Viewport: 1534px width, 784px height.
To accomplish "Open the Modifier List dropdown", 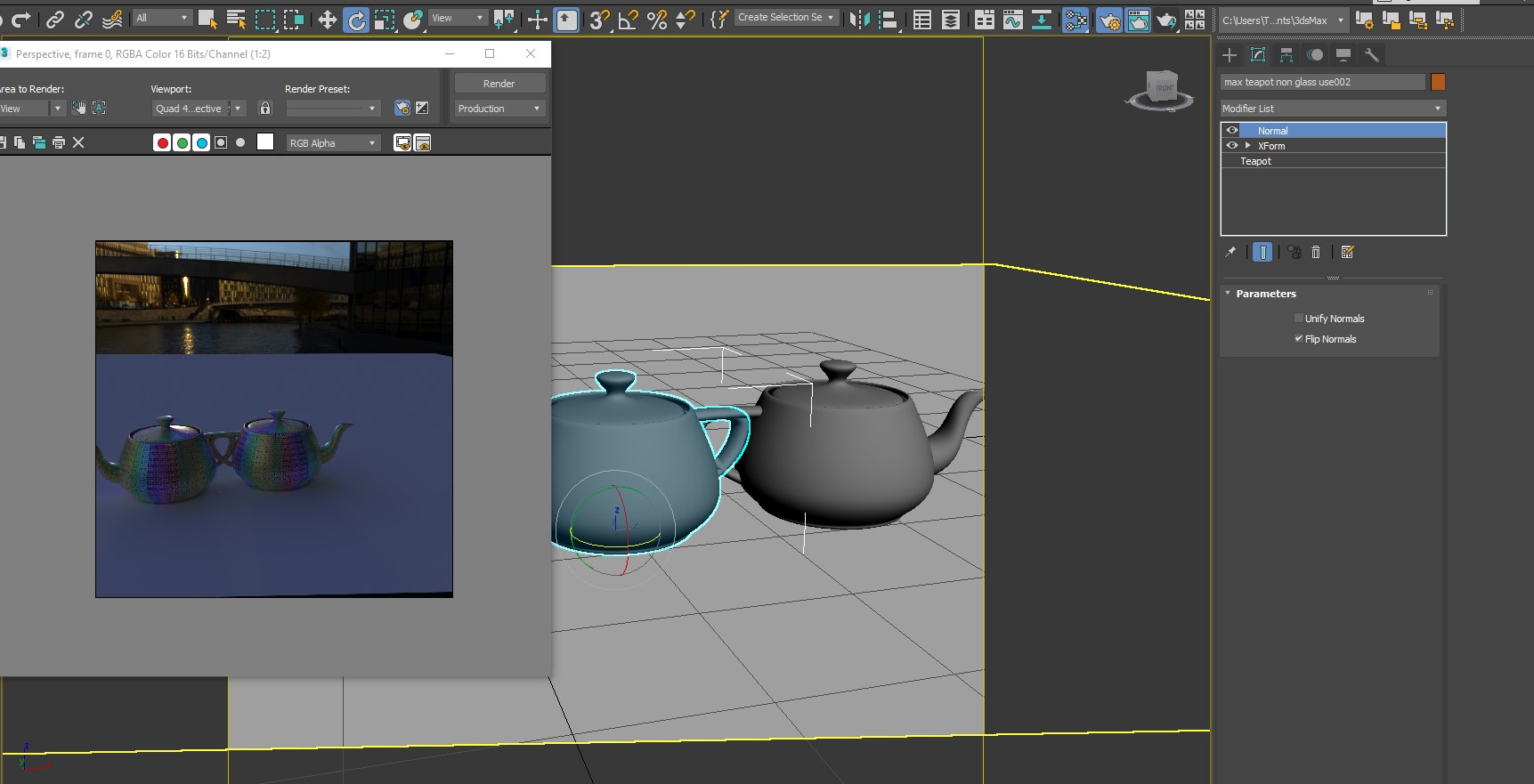I will (x=1332, y=109).
